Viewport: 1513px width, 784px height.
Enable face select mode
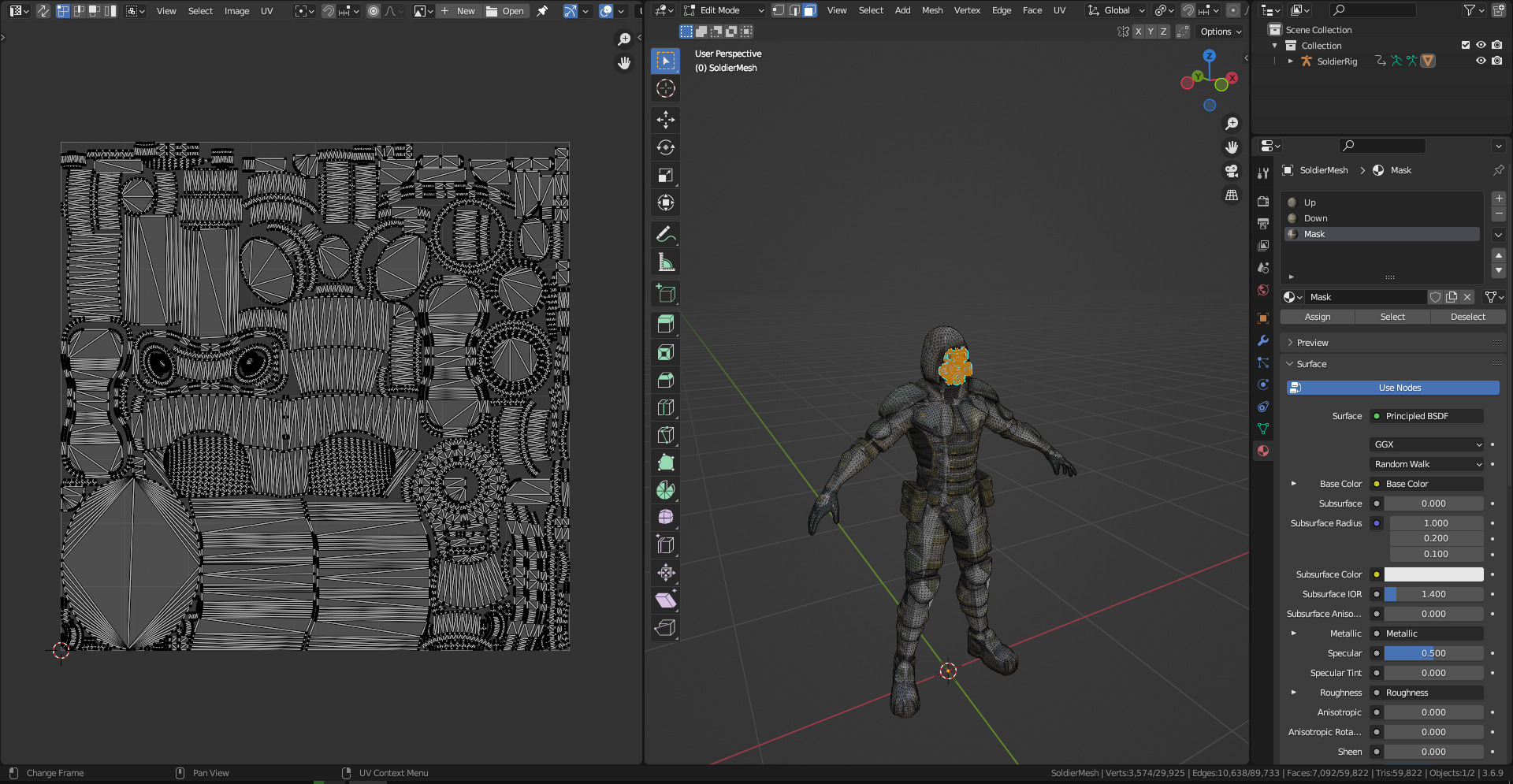[809, 10]
